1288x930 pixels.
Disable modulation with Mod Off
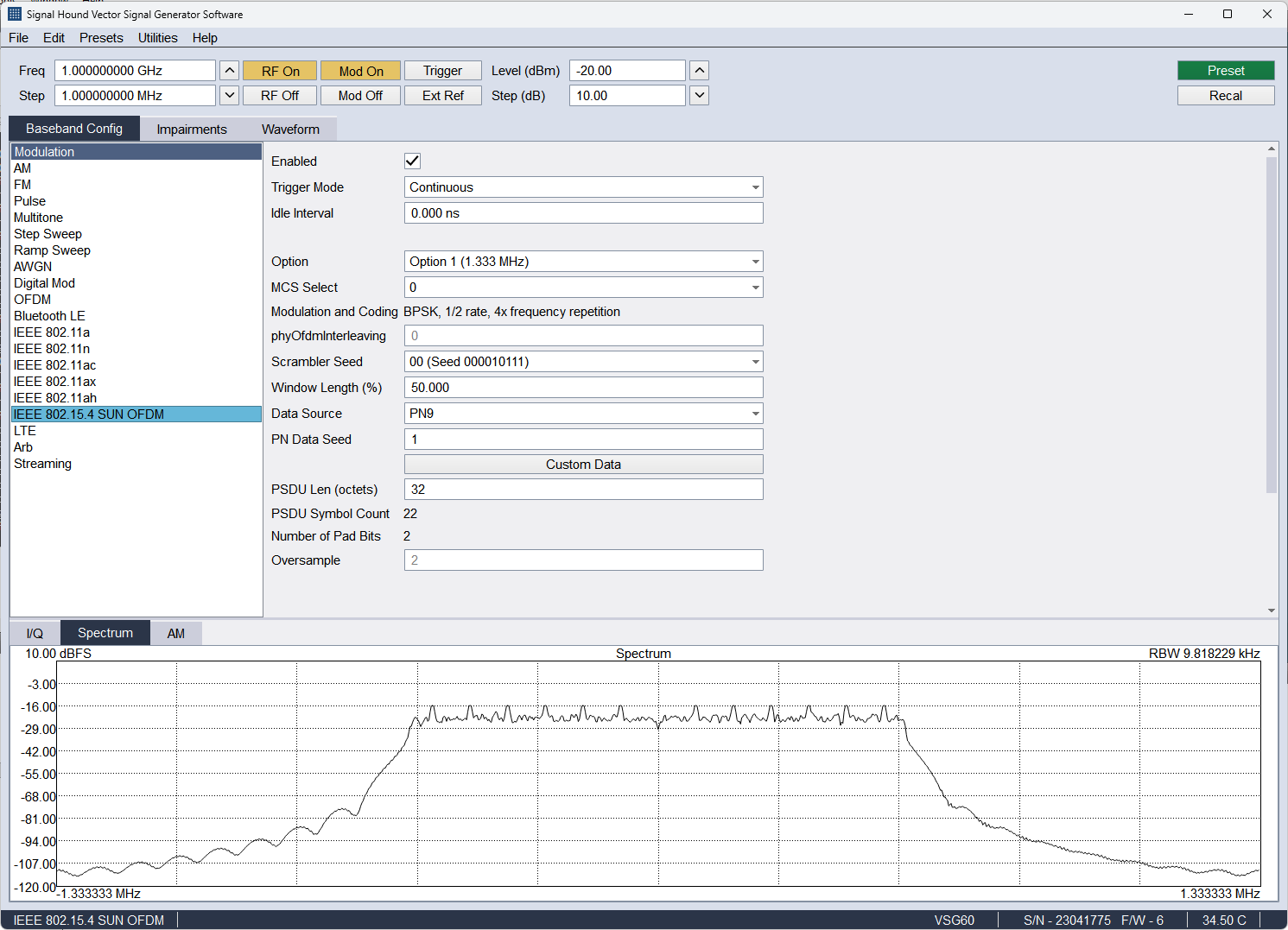360,96
